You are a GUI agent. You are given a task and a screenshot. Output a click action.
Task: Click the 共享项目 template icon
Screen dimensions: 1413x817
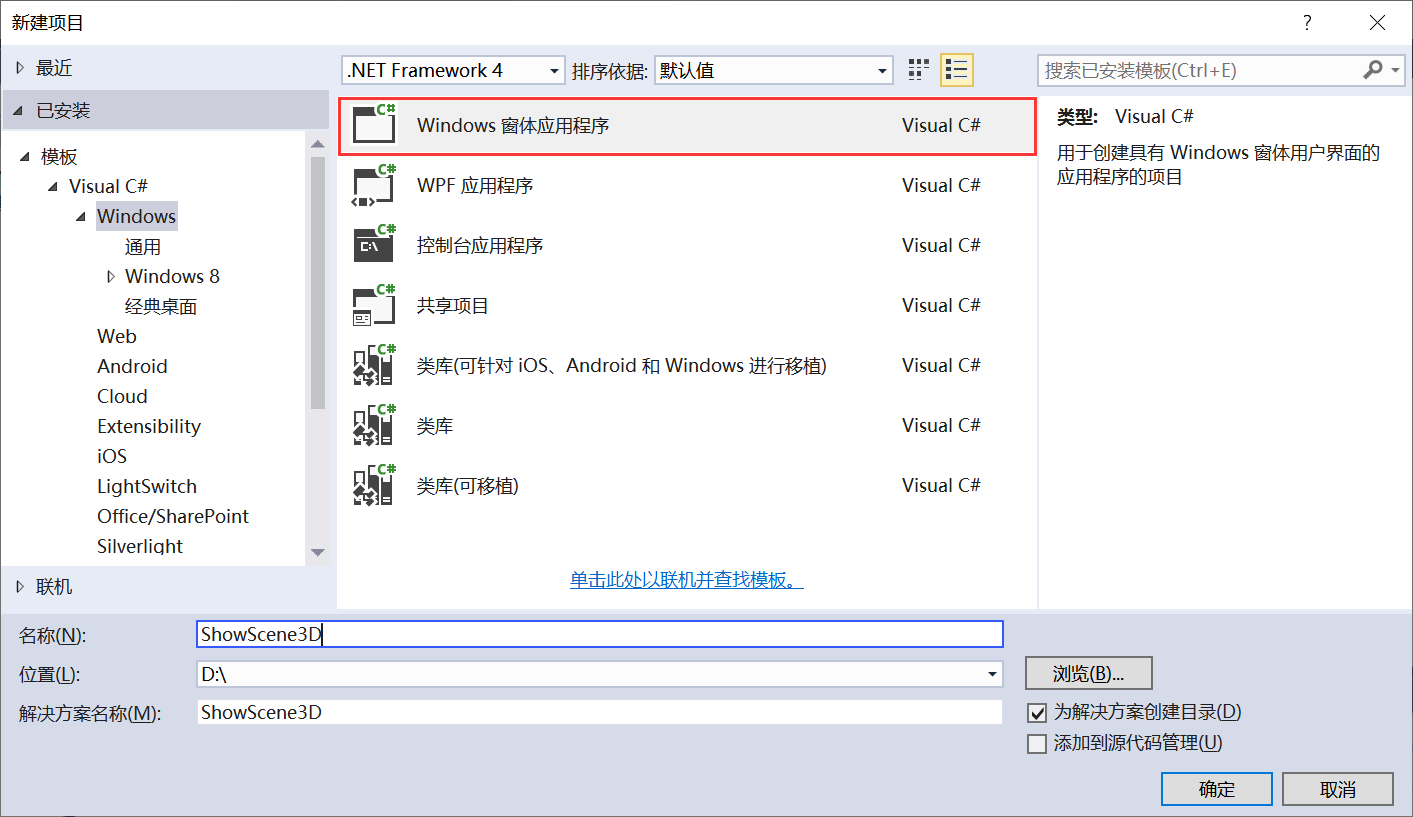[375, 305]
